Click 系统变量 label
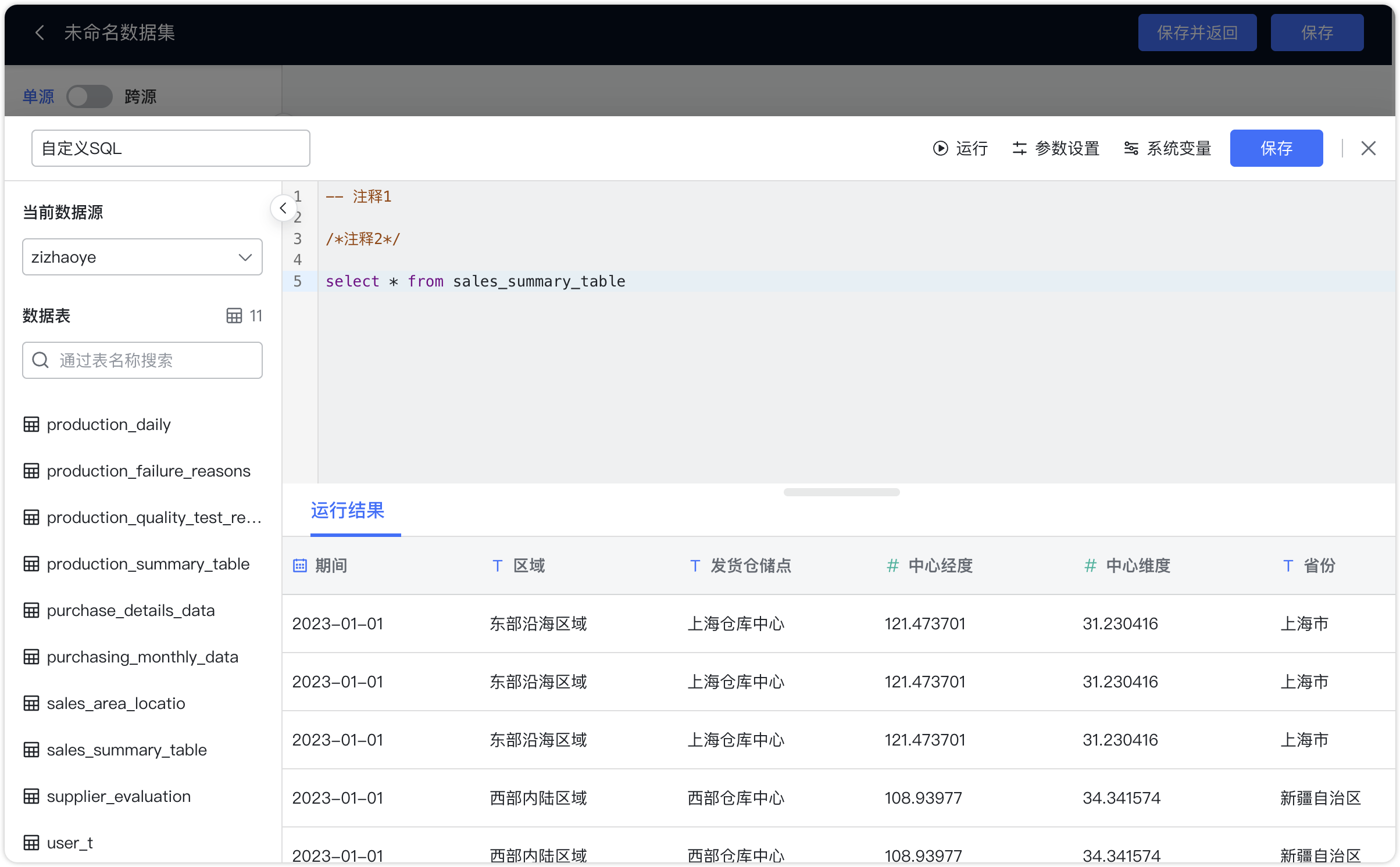The height and width of the screenshot is (867, 1400). (x=1178, y=148)
